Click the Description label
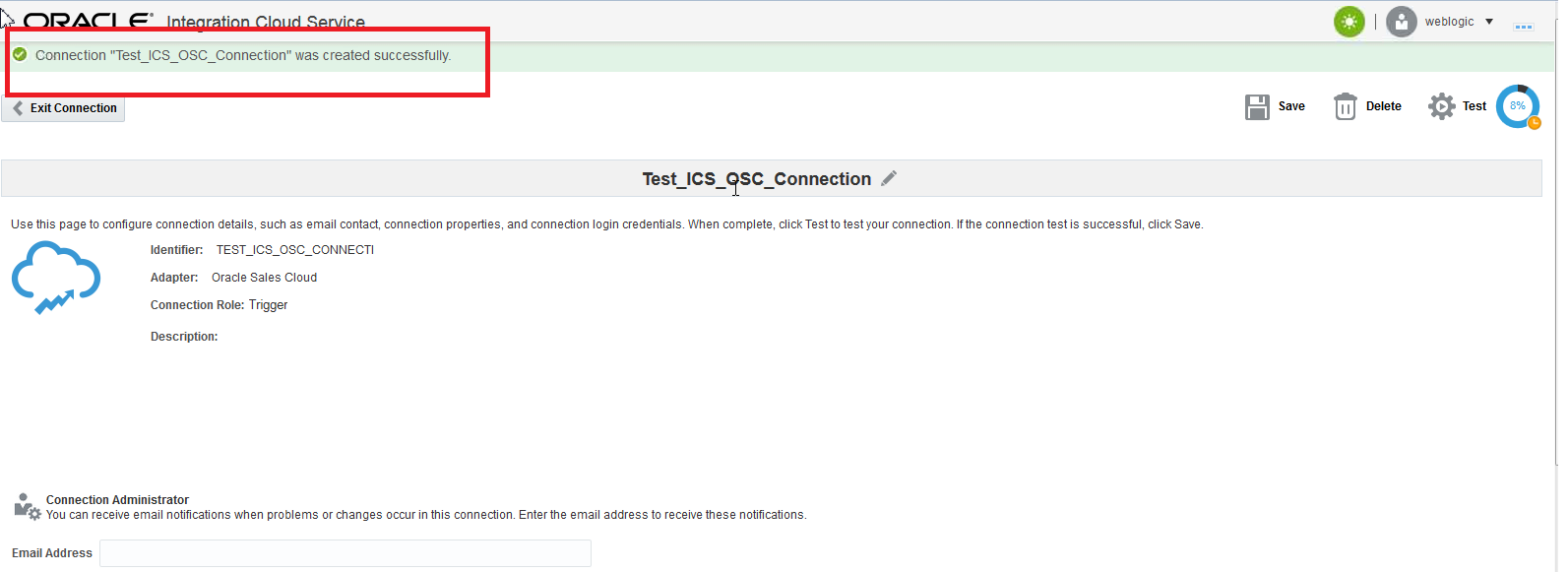 pyautogui.click(x=184, y=337)
